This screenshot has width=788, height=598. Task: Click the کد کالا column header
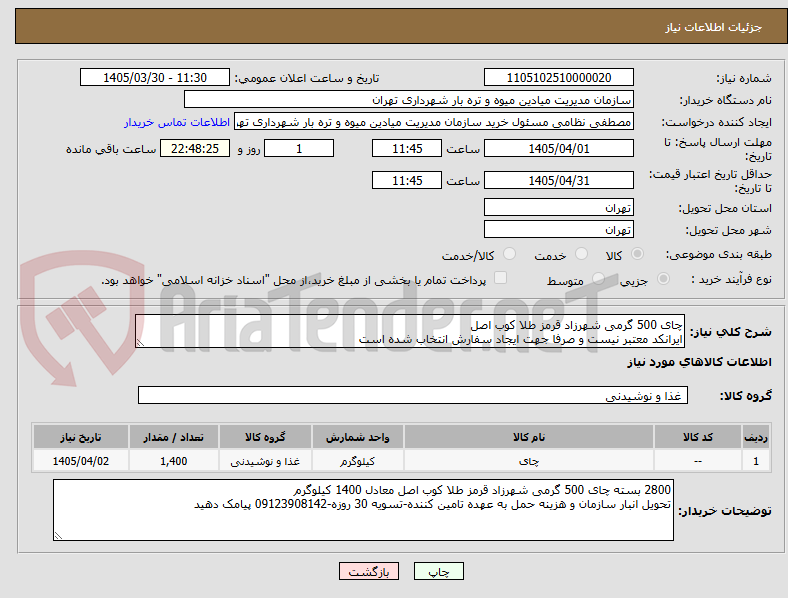[x=698, y=437]
